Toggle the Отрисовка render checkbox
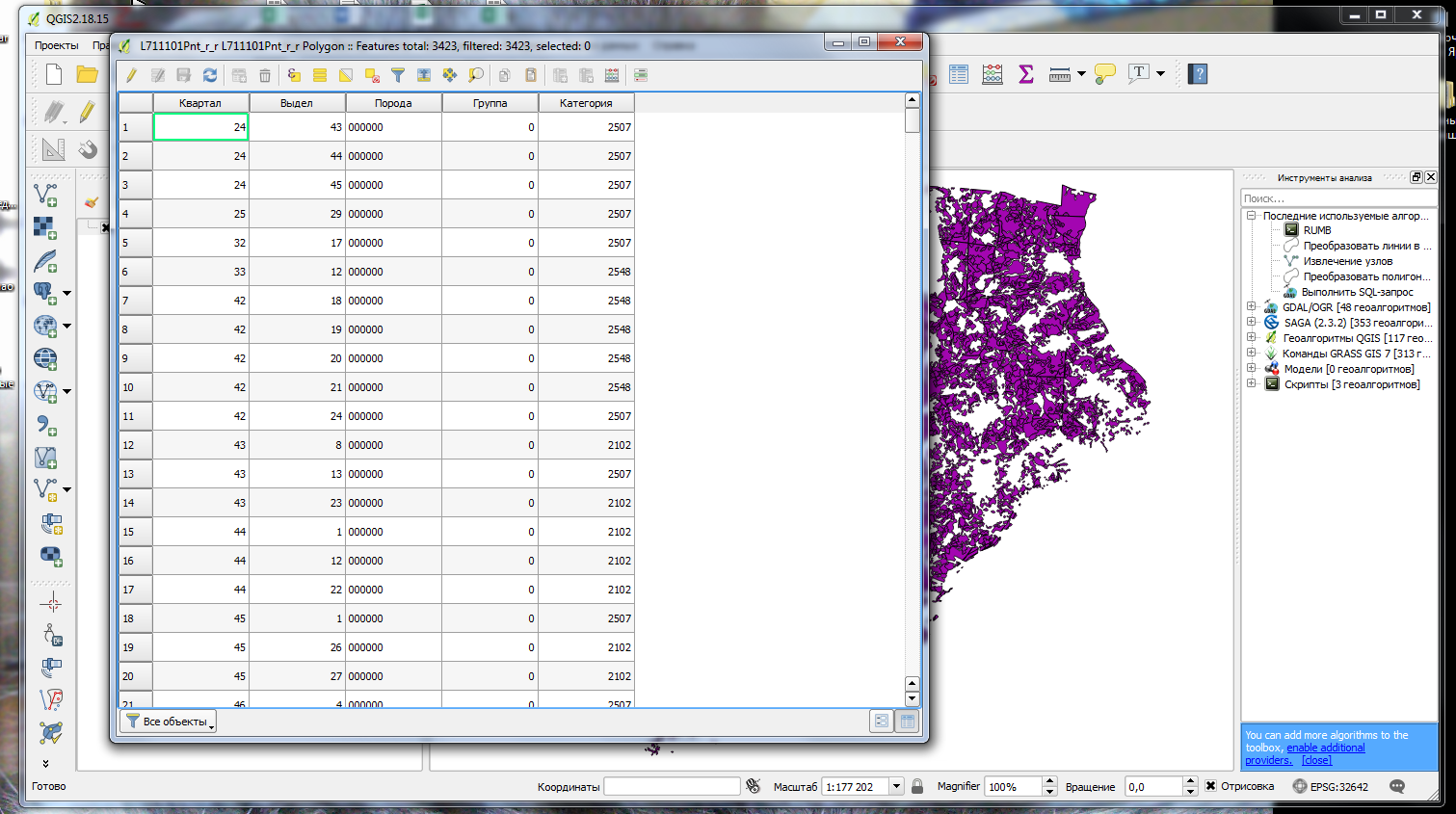The height and width of the screenshot is (814, 1456). click(1210, 786)
